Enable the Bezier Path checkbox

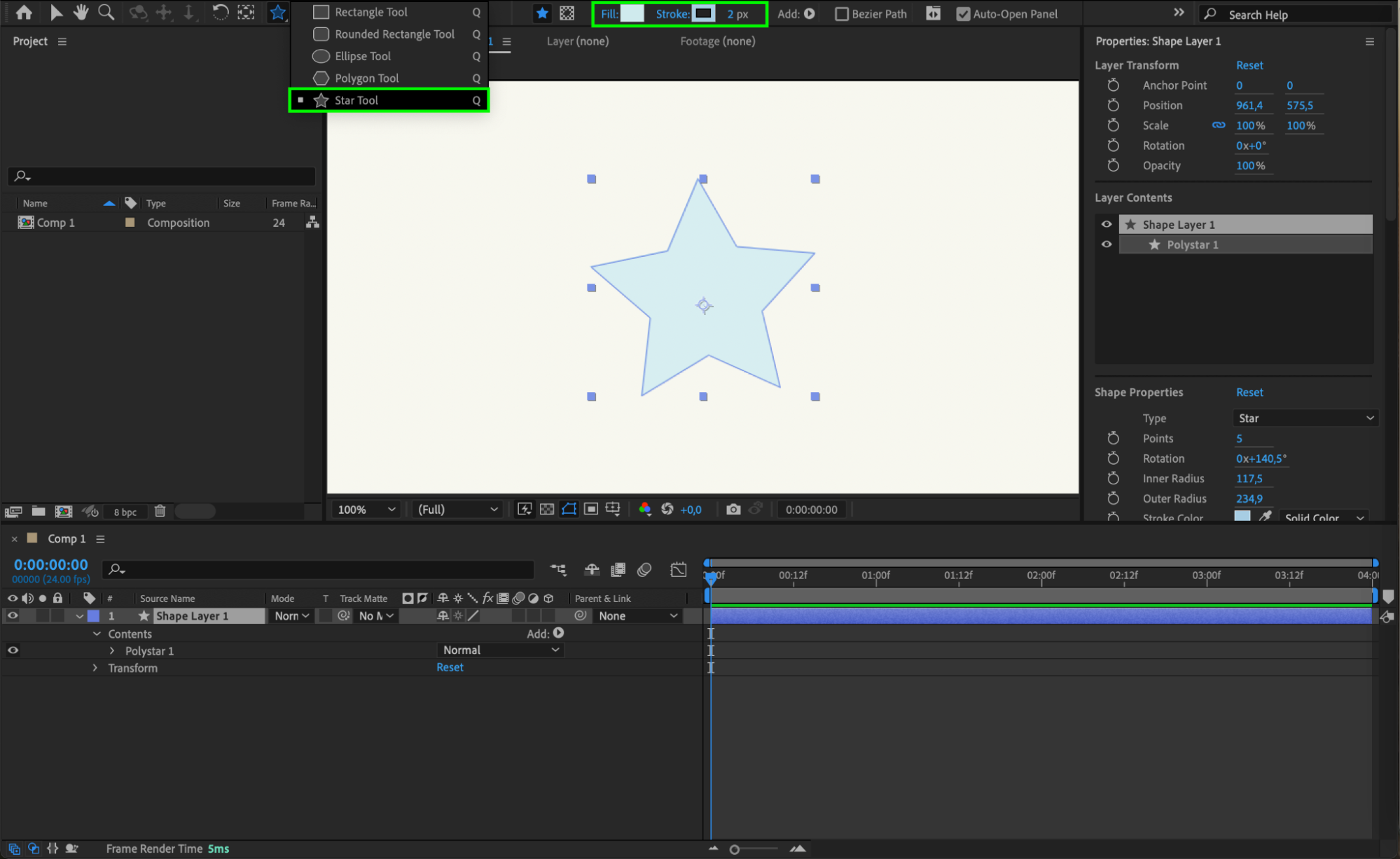842,14
